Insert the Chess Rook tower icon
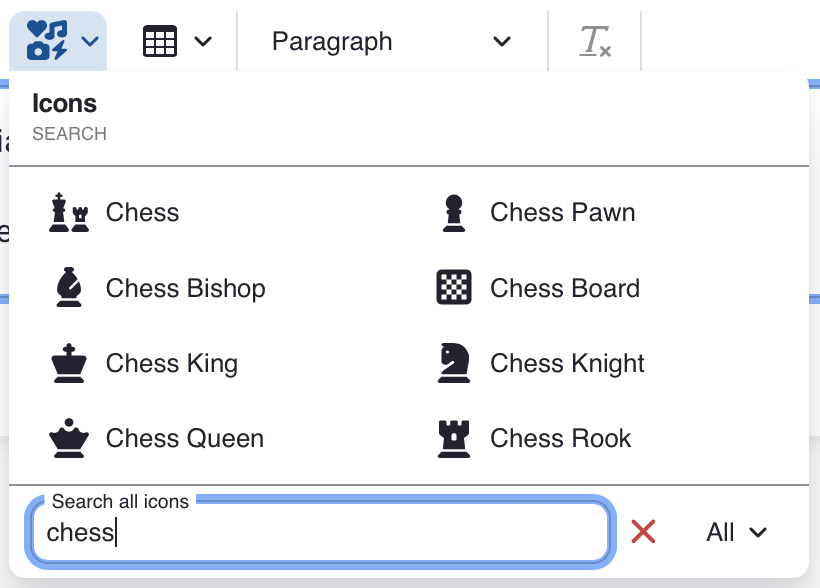 coord(454,438)
